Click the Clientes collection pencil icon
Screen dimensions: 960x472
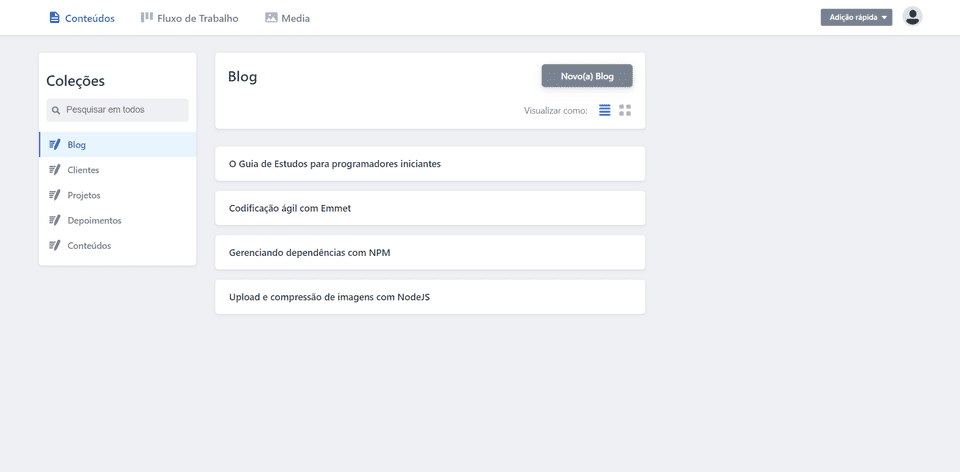click(54, 170)
